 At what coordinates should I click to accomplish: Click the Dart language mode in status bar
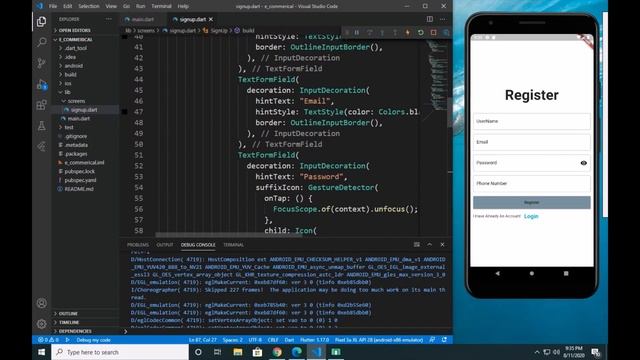tap(289, 340)
